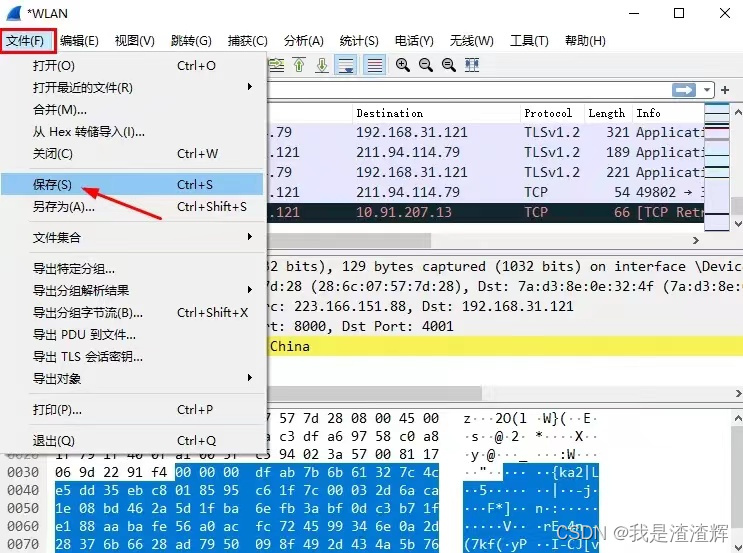Screen dimensions: 743x553
Task: Click the resize columns icon
Action: 471,65
